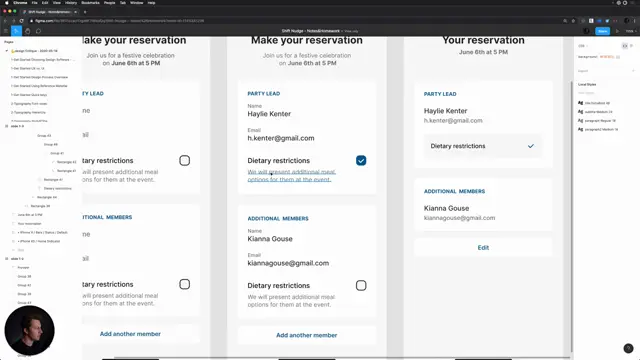Click the Edit link in reservation summary
The image size is (640, 360).
pos(483,248)
